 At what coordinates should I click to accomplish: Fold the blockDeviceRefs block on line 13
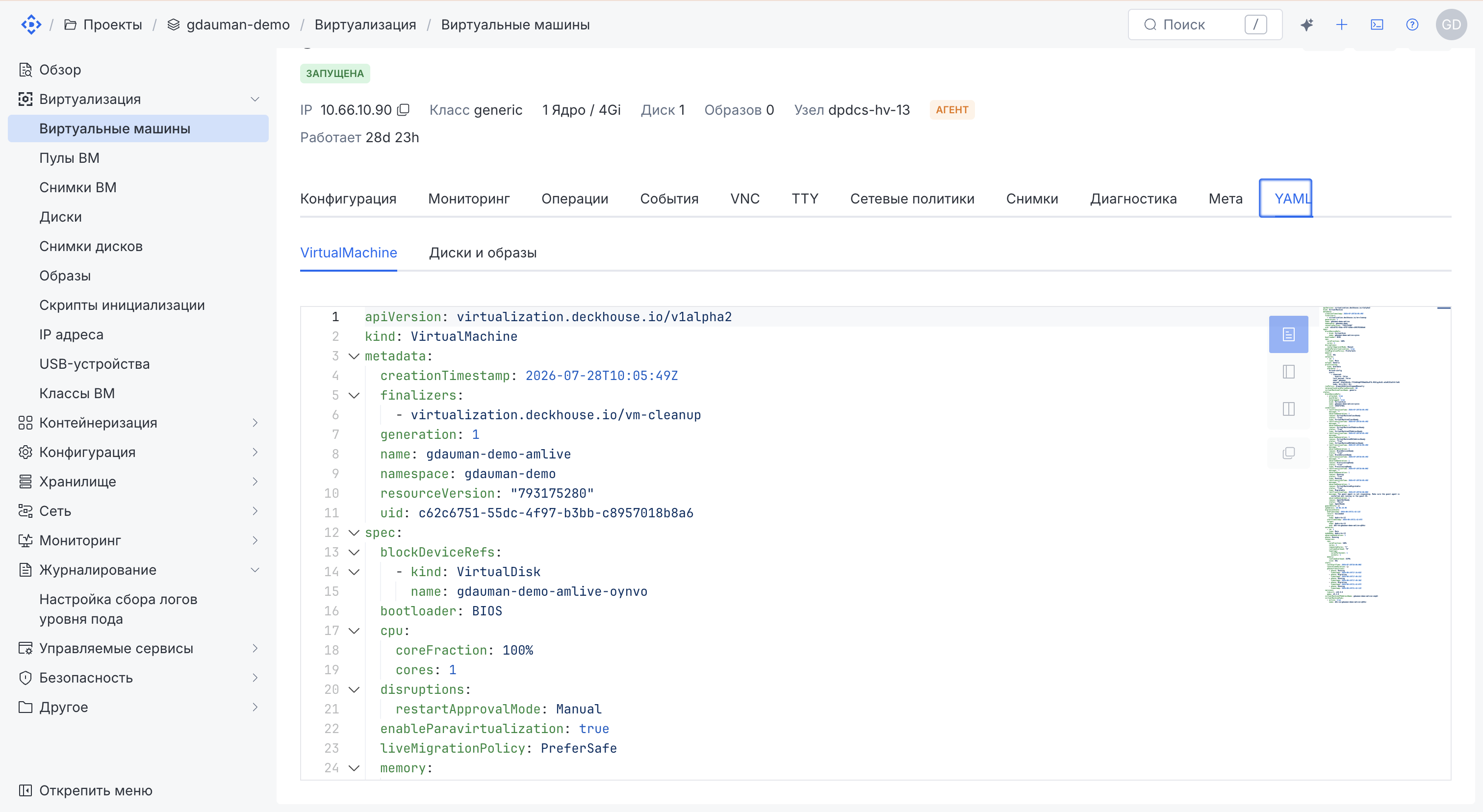coord(354,553)
